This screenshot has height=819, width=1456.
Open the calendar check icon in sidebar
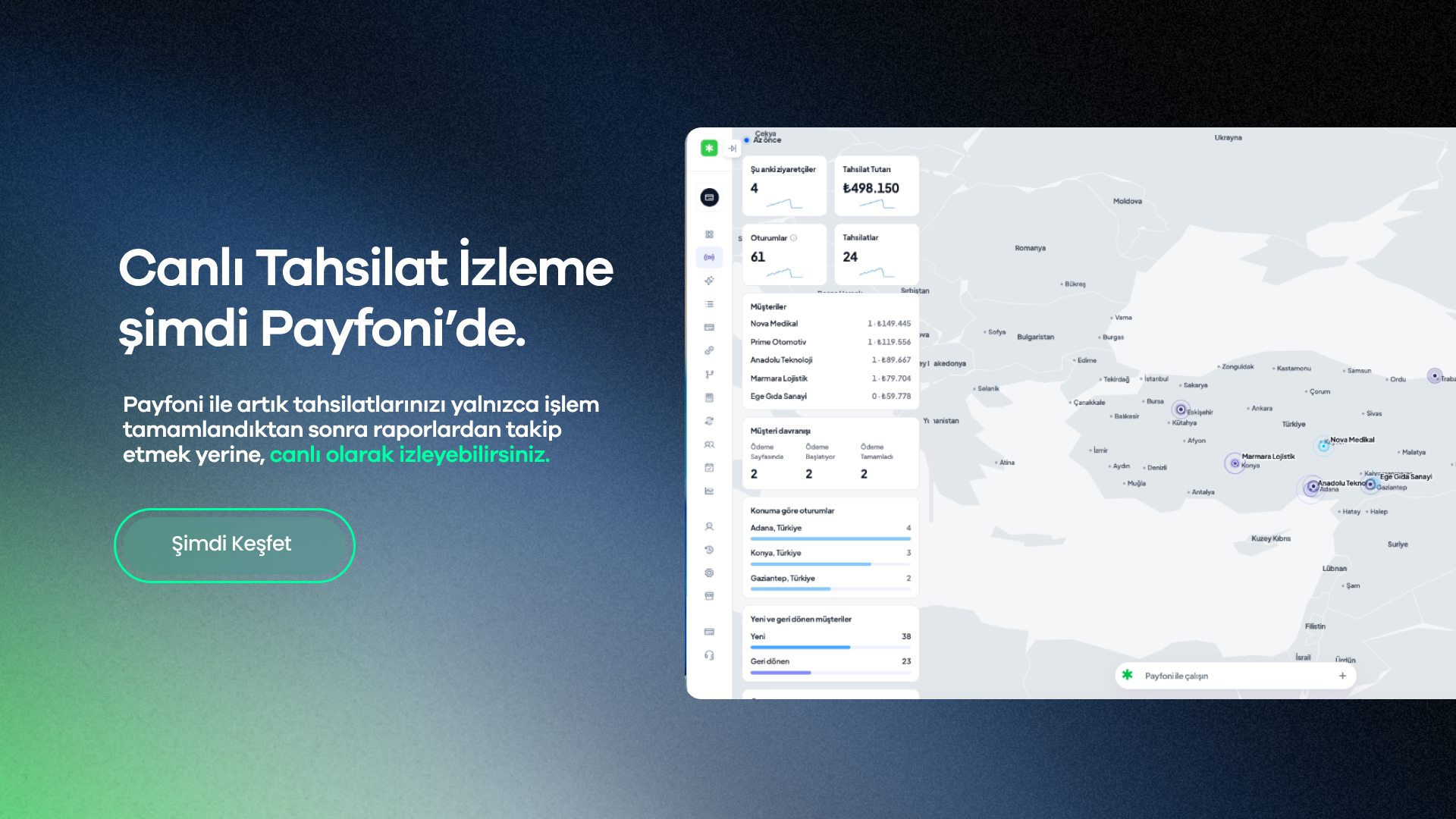(709, 468)
